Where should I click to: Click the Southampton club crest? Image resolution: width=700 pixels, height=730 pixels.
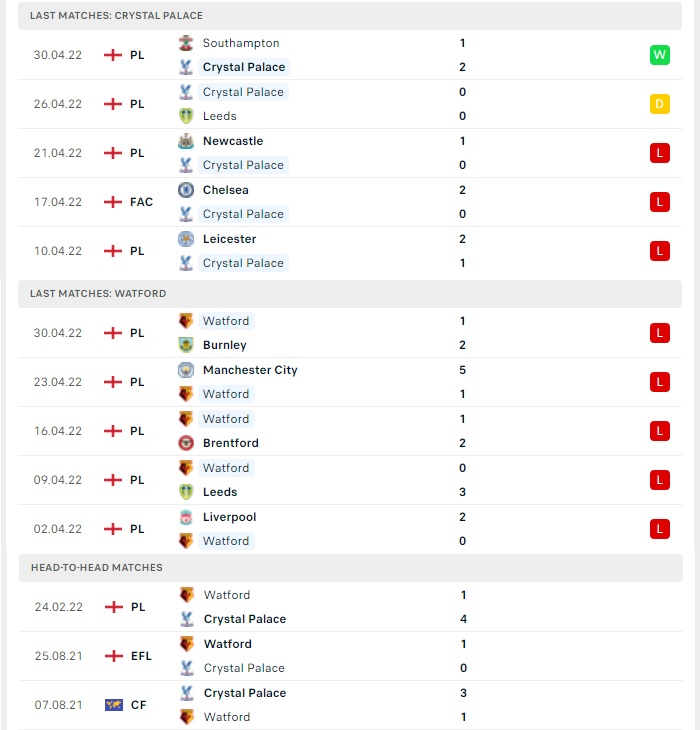point(186,43)
